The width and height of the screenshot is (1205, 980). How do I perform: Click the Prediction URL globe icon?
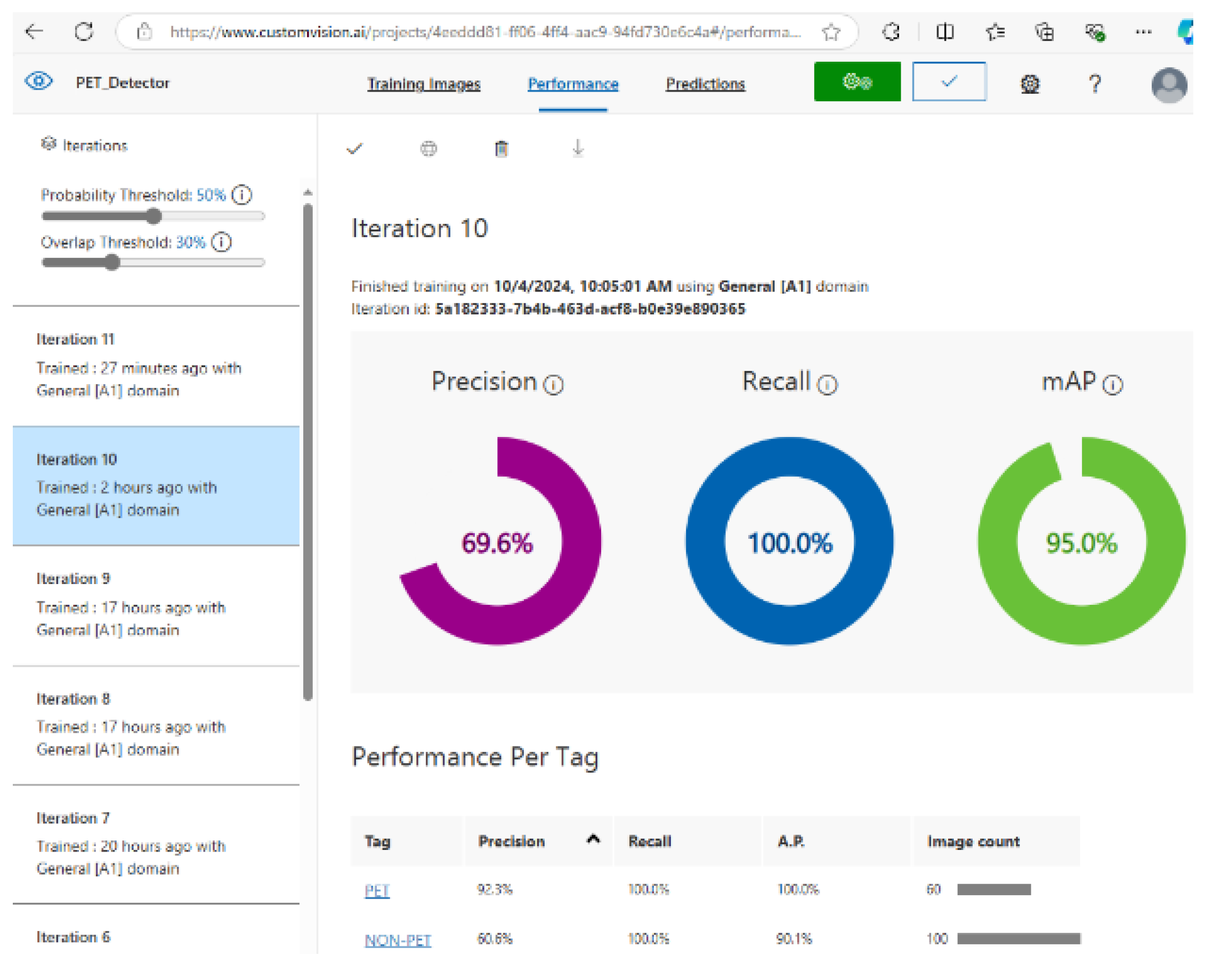[428, 149]
